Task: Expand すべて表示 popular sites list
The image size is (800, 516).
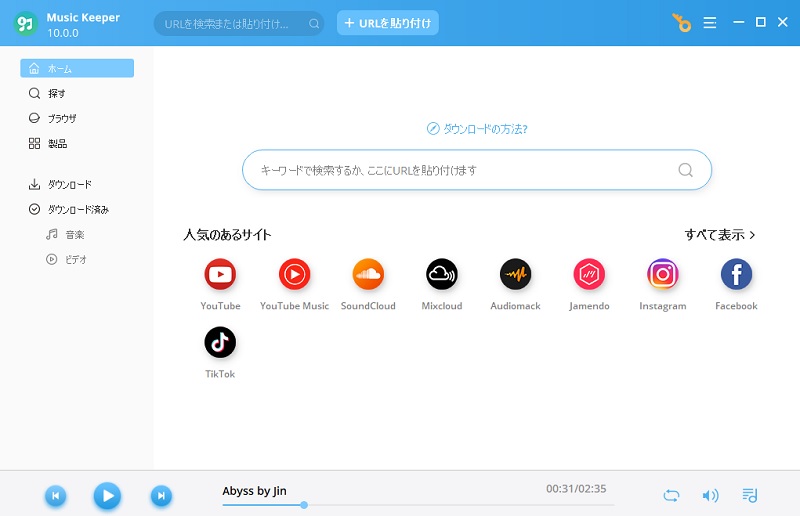Action: point(720,235)
